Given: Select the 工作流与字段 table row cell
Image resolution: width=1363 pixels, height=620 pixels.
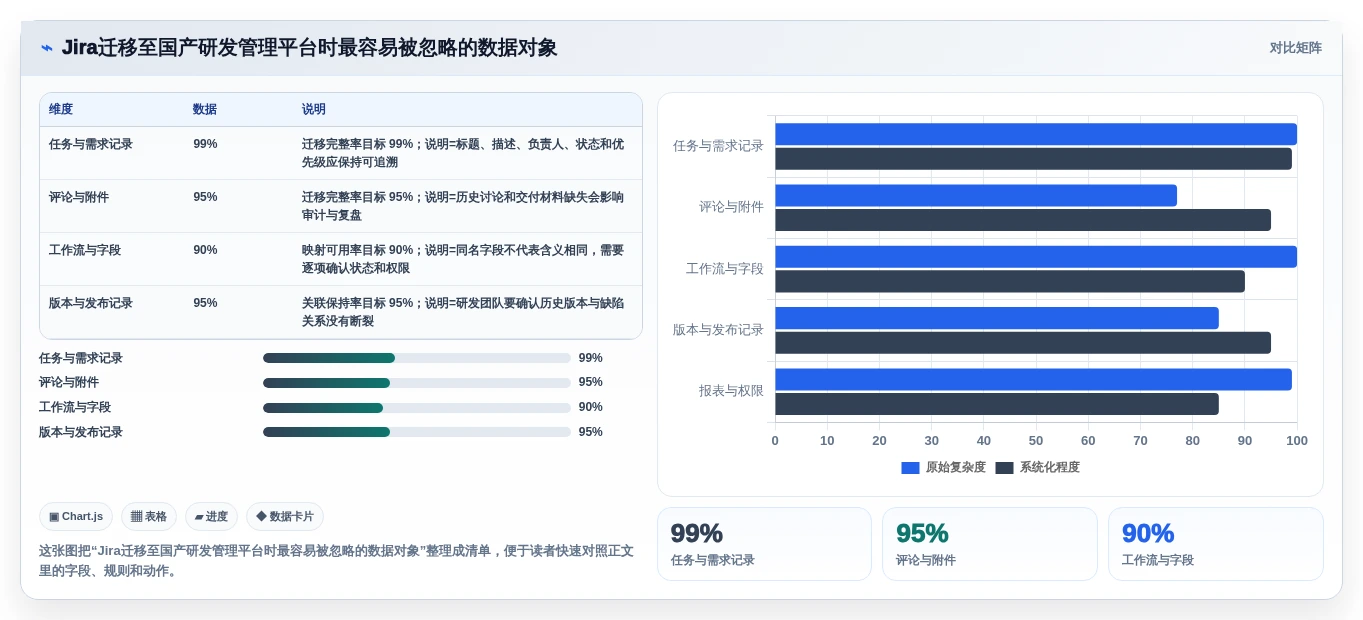Looking at the screenshot, I should tap(85, 250).
